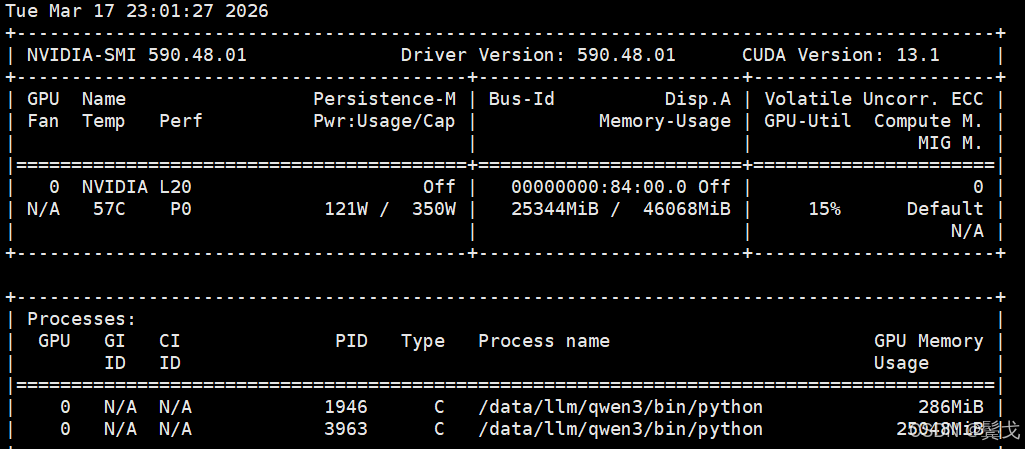
Task: Click the Bus-Id column header
Action: [522, 99]
